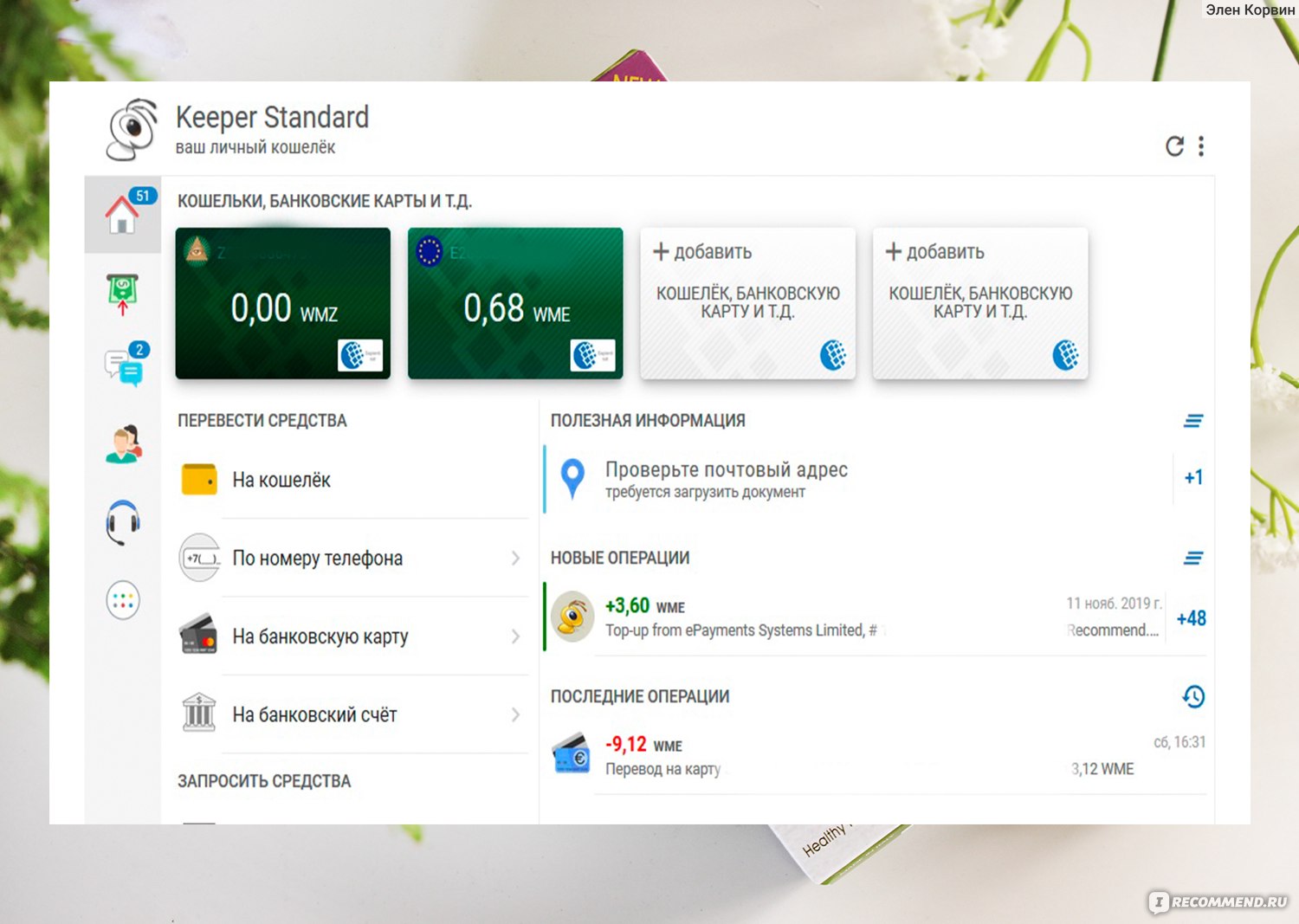The image size is (1299, 924).
Task: Open the contacts sidebar icon
Action: (123, 443)
